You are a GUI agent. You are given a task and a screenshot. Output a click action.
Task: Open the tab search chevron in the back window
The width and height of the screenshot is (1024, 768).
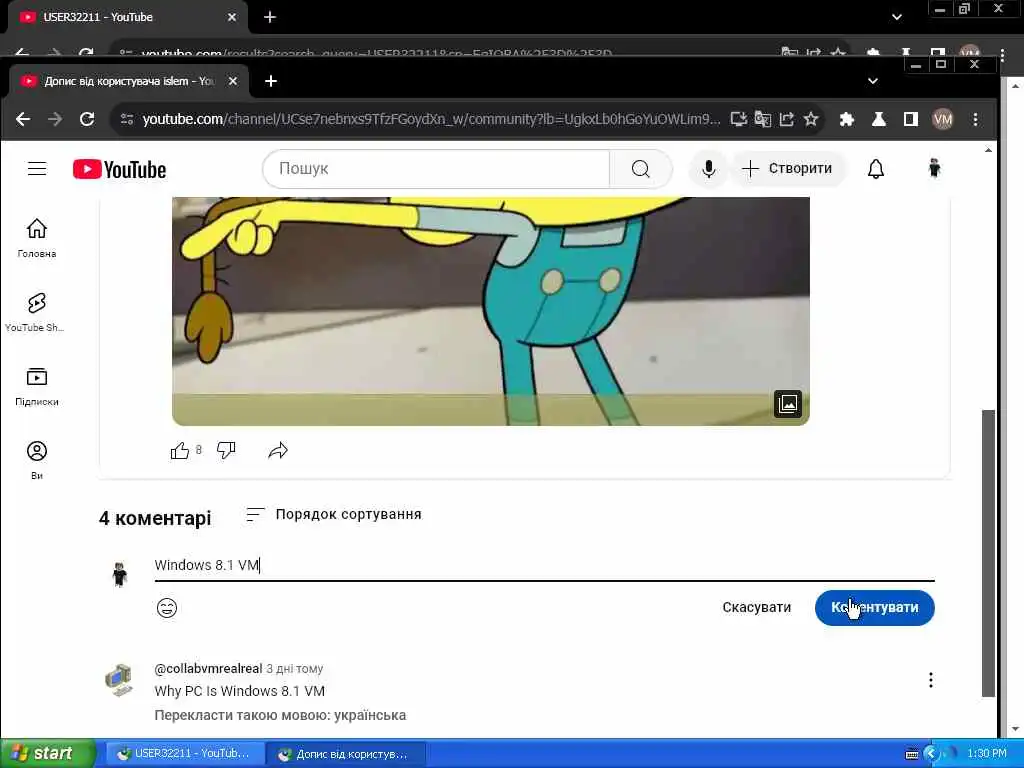(x=897, y=17)
